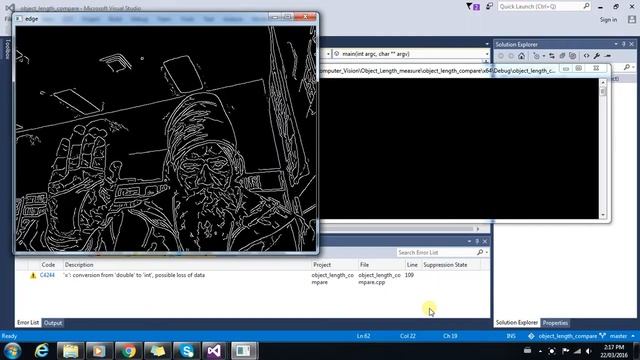
Task: Expand the Pending Changes Filter dropdown arrow
Action: (544, 56)
